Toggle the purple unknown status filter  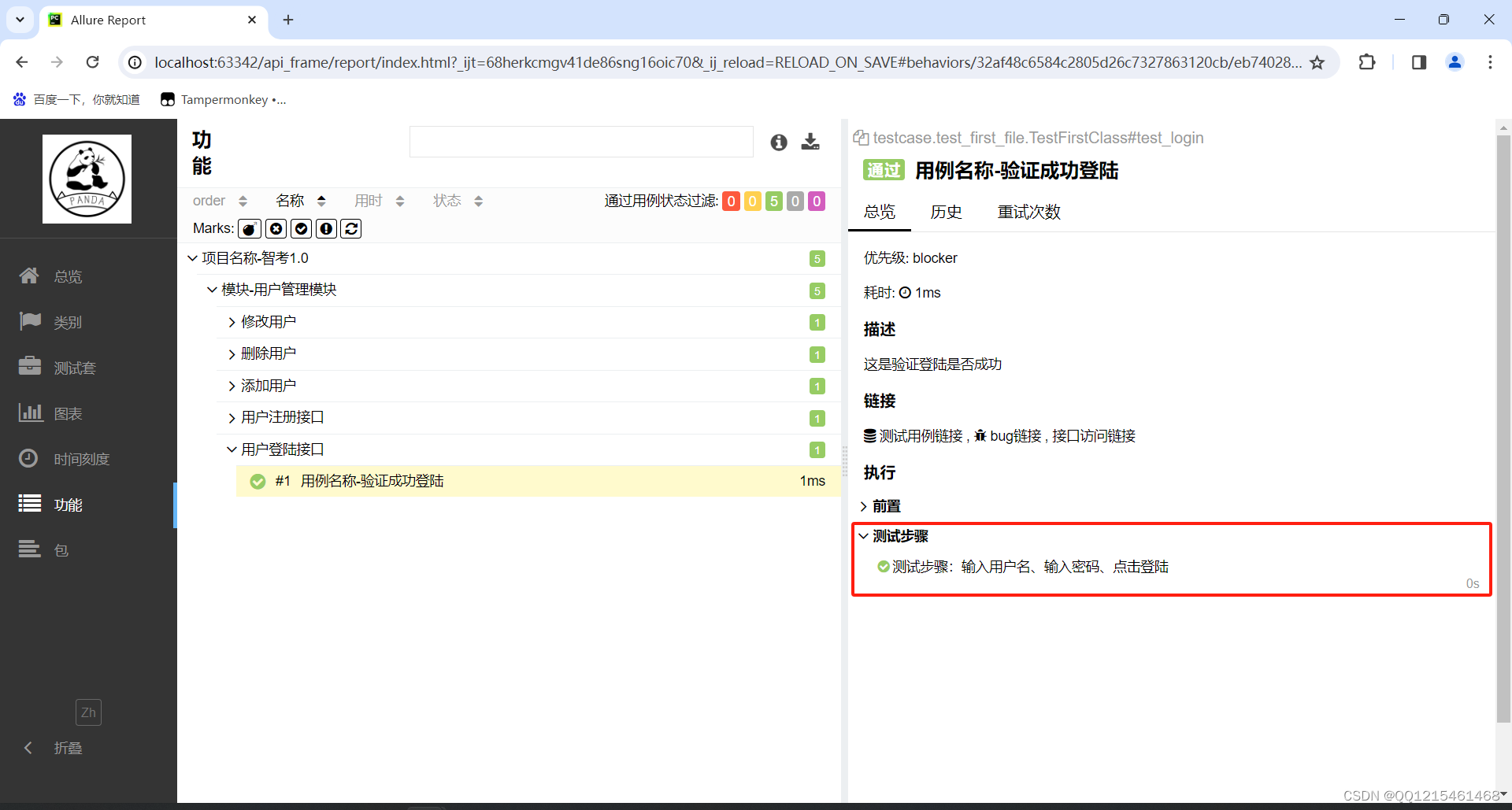coord(817,202)
